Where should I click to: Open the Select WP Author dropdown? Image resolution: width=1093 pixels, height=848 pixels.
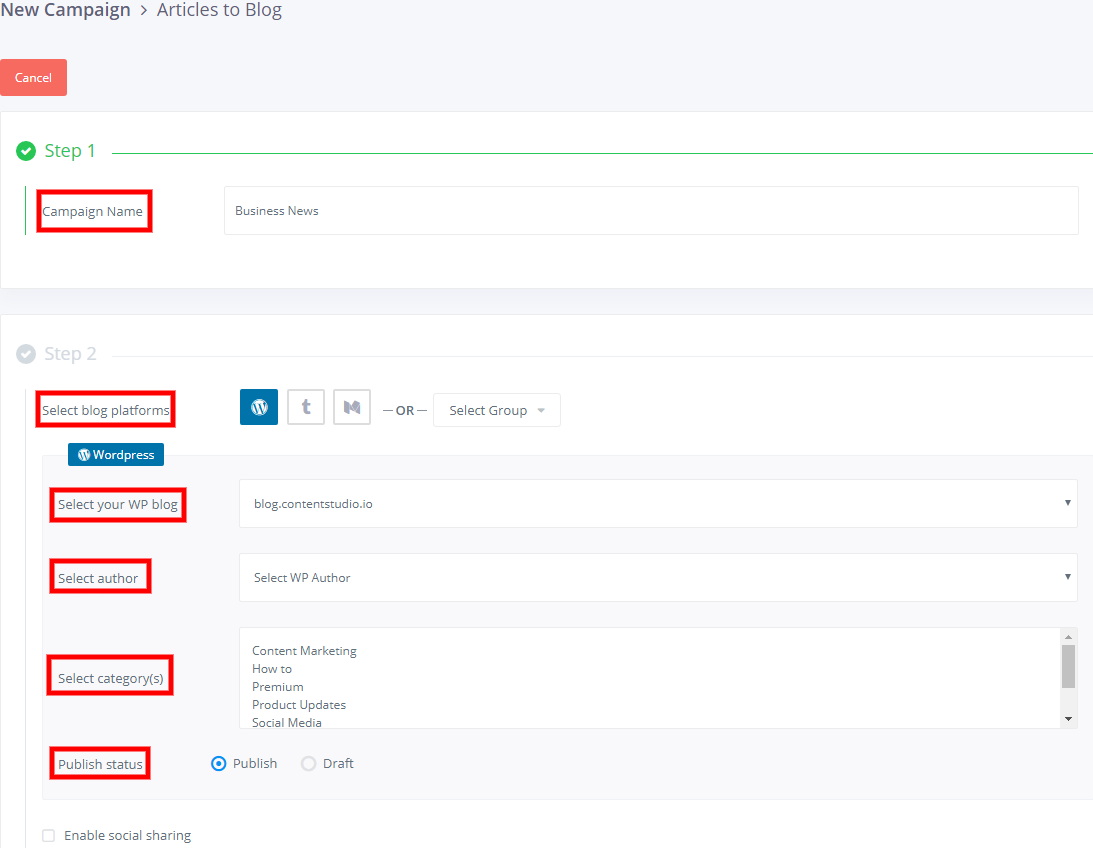tap(658, 577)
